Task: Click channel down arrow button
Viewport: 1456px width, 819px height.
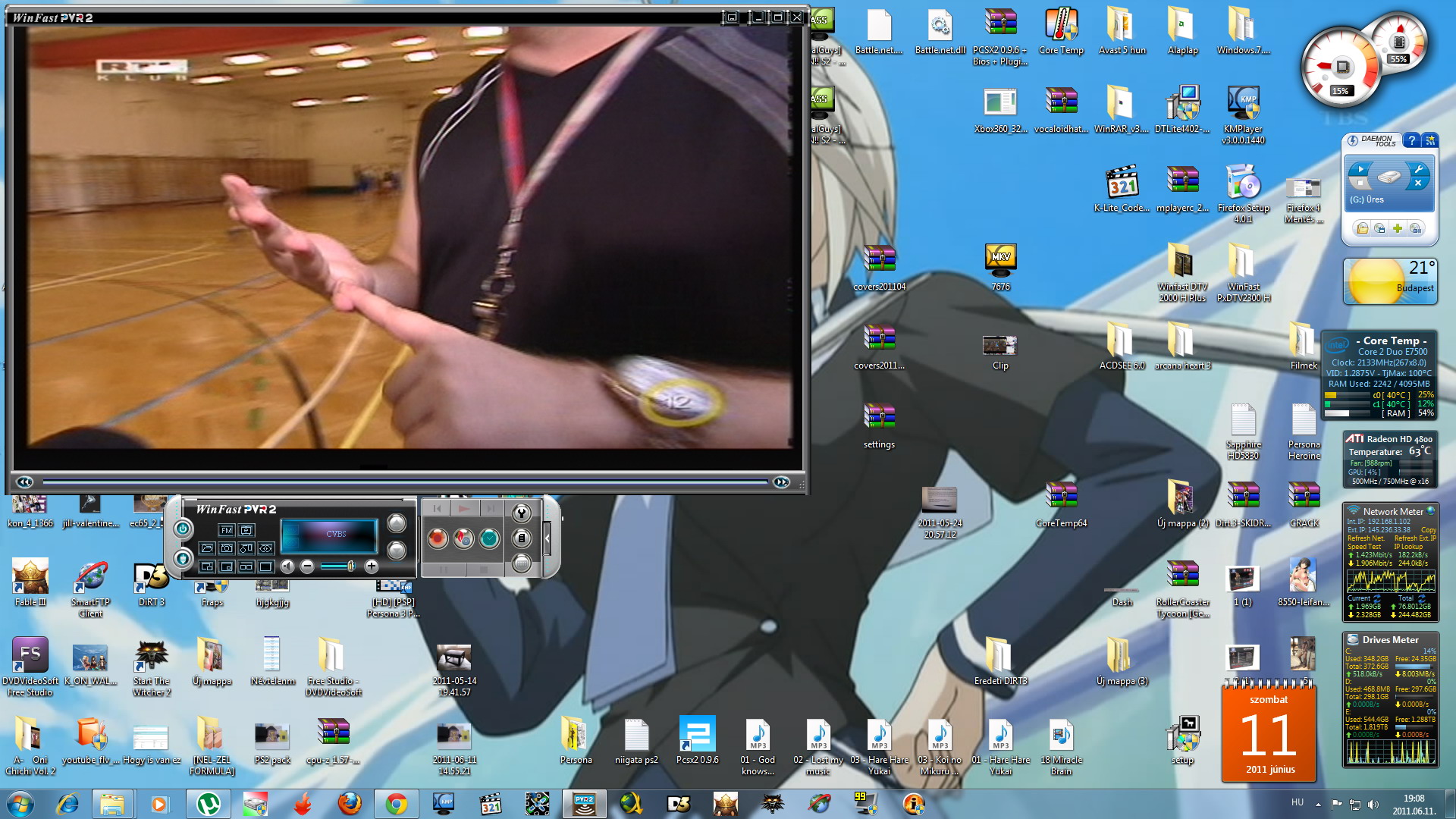Action: pos(397,551)
